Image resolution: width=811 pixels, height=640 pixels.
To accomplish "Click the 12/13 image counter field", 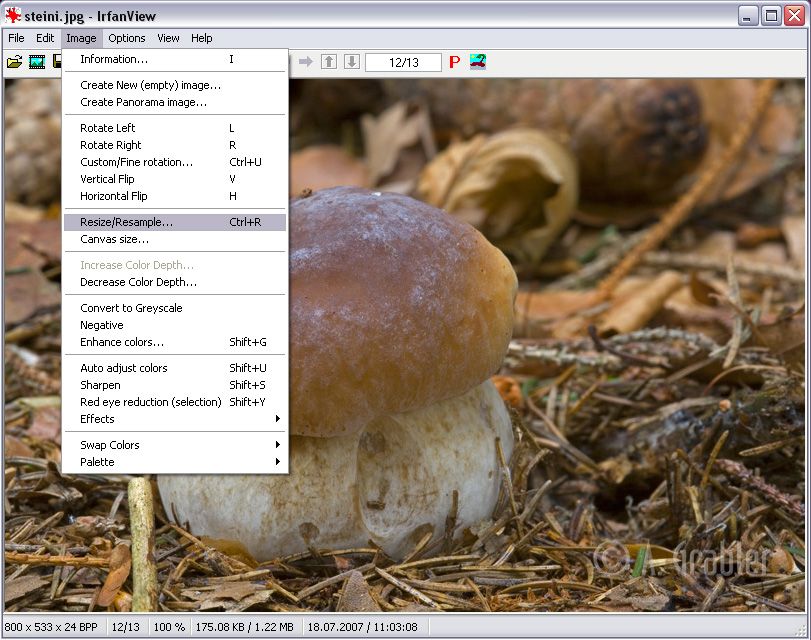I will click(x=403, y=62).
